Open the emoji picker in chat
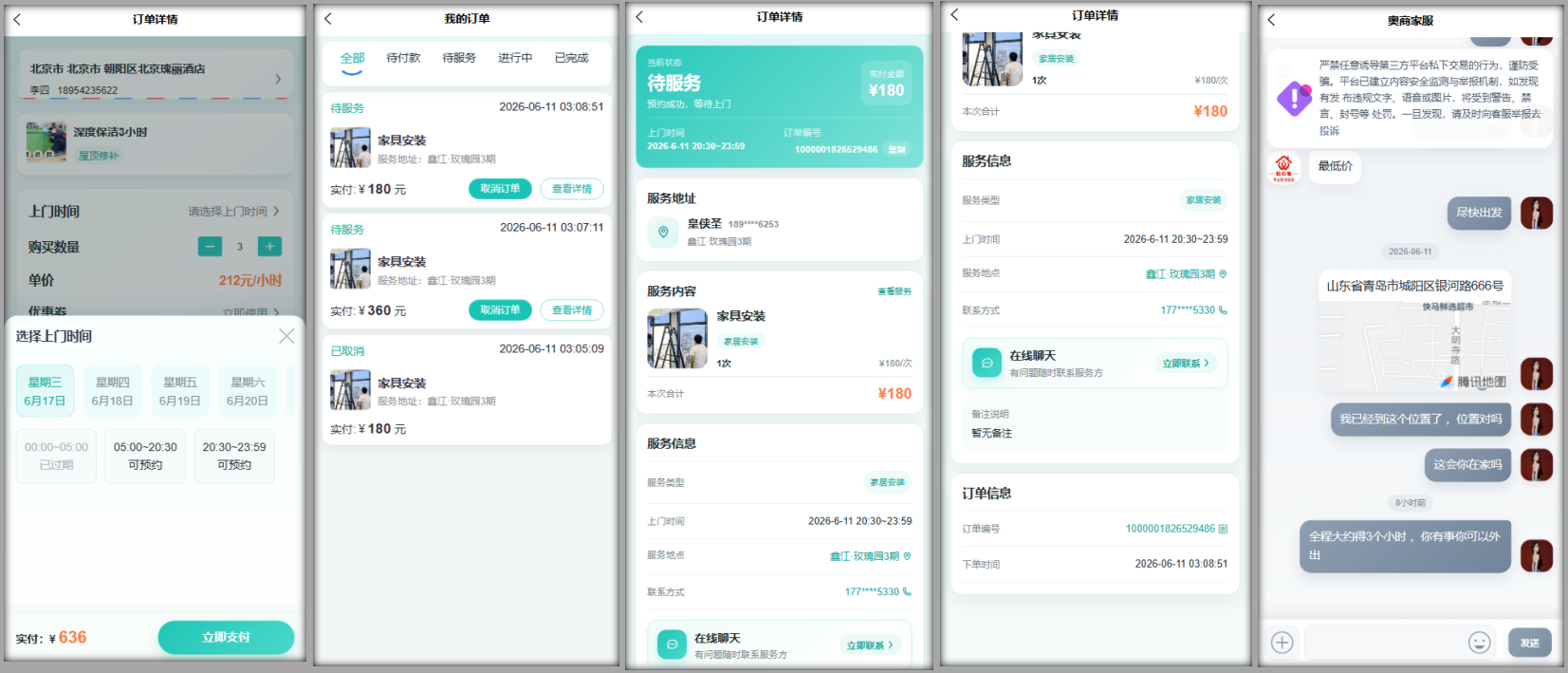This screenshot has width=1568, height=673. click(1479, 643)
